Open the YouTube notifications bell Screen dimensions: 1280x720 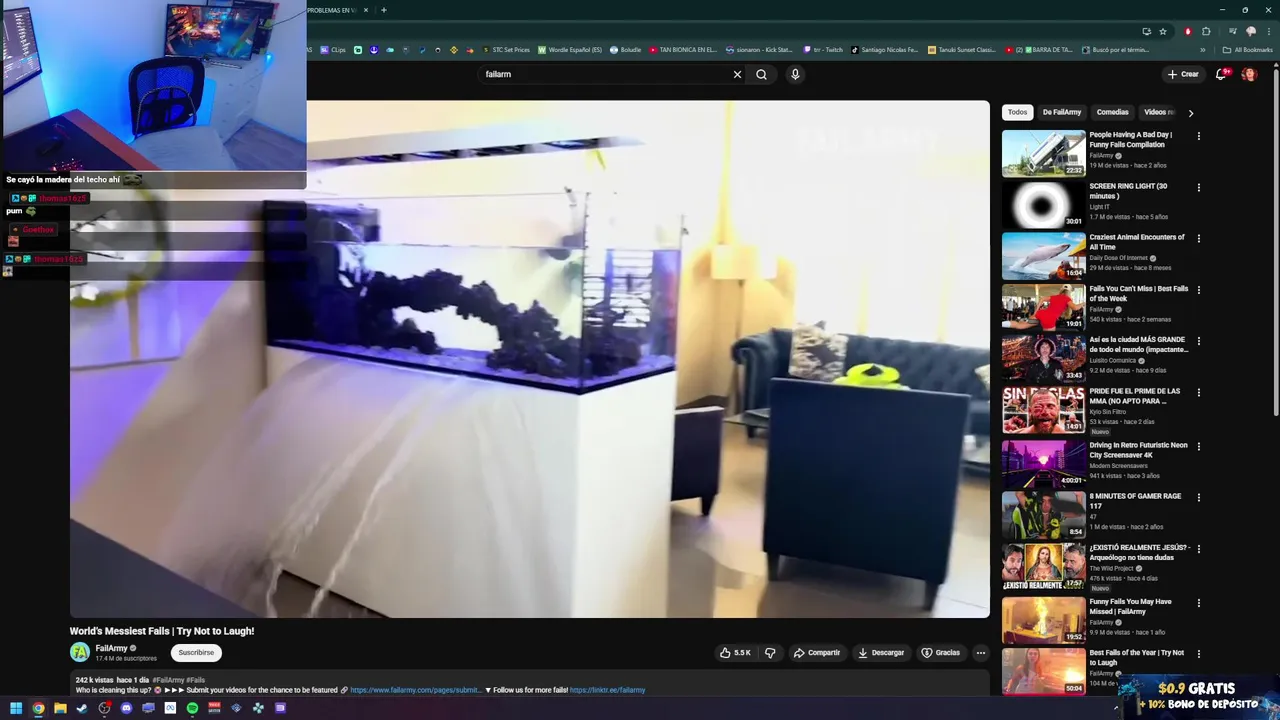(1221, 74)
